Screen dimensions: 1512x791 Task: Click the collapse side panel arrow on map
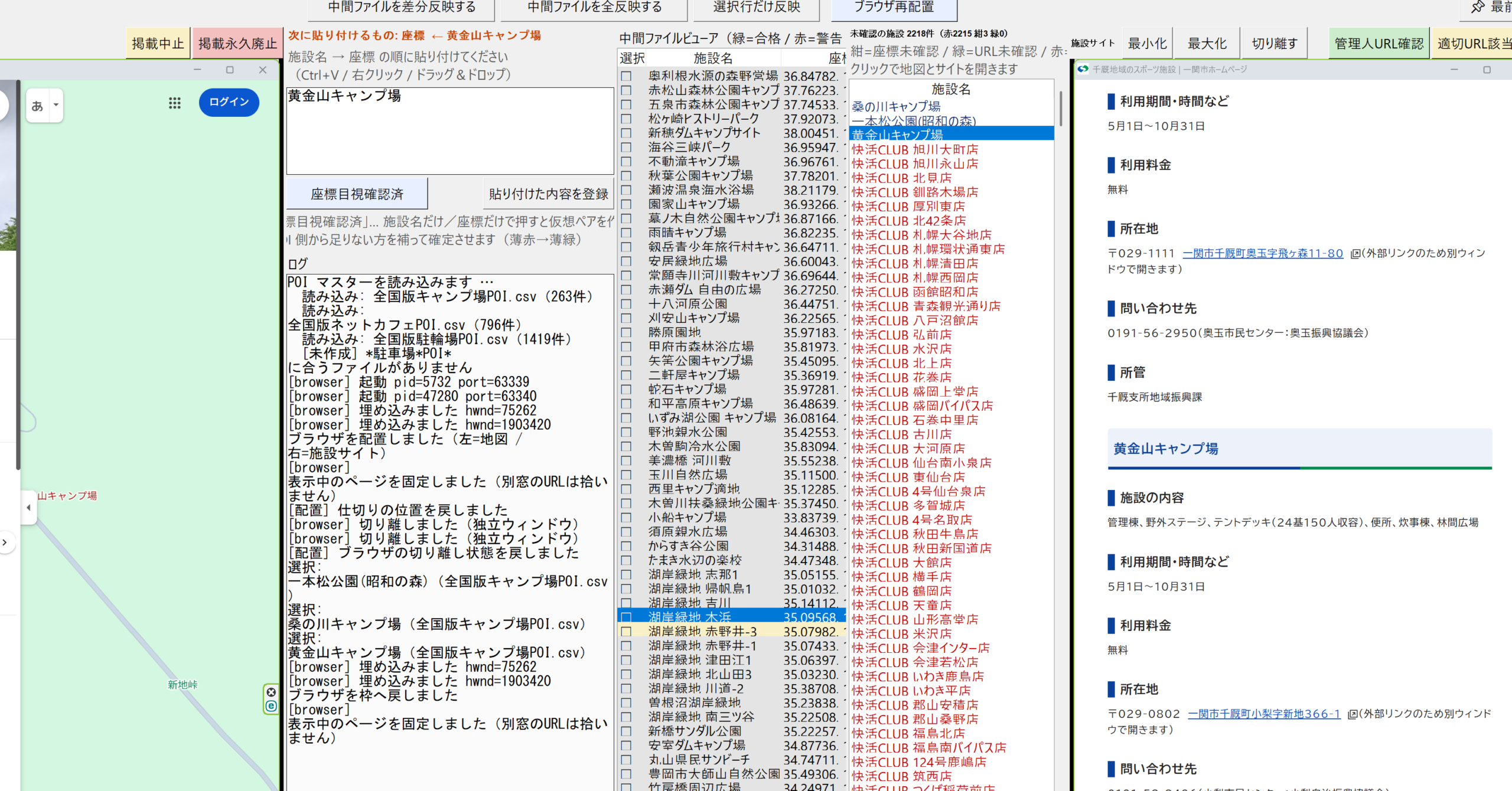[x=28, y=507]
